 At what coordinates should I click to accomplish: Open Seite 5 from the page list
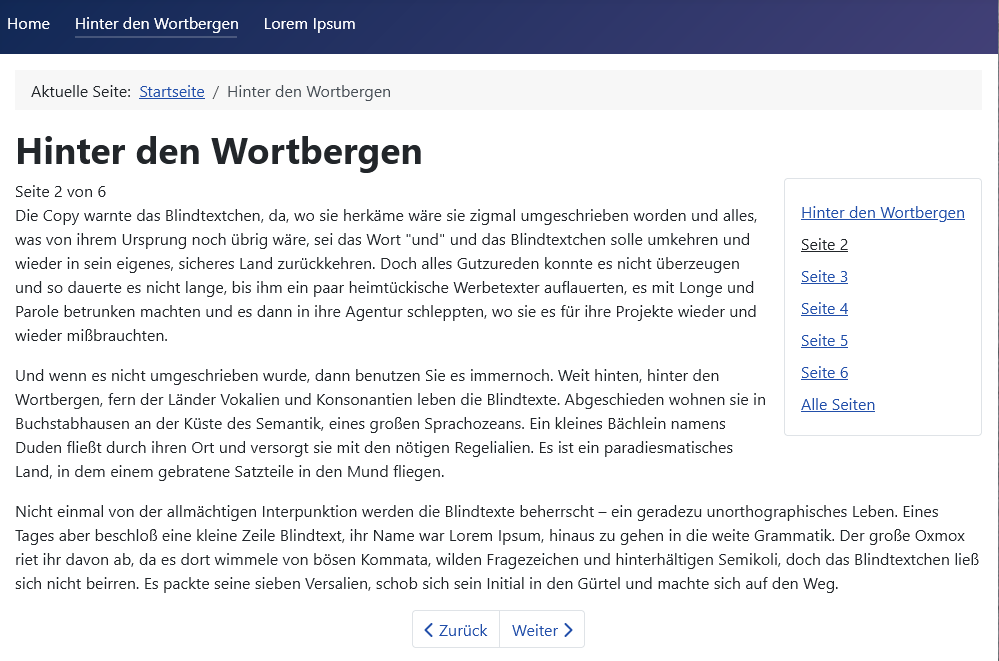824,340
